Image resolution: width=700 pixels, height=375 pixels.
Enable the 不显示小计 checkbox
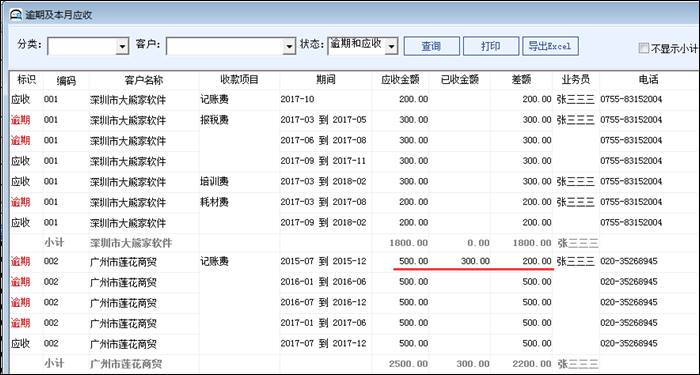tap(643, 48)
